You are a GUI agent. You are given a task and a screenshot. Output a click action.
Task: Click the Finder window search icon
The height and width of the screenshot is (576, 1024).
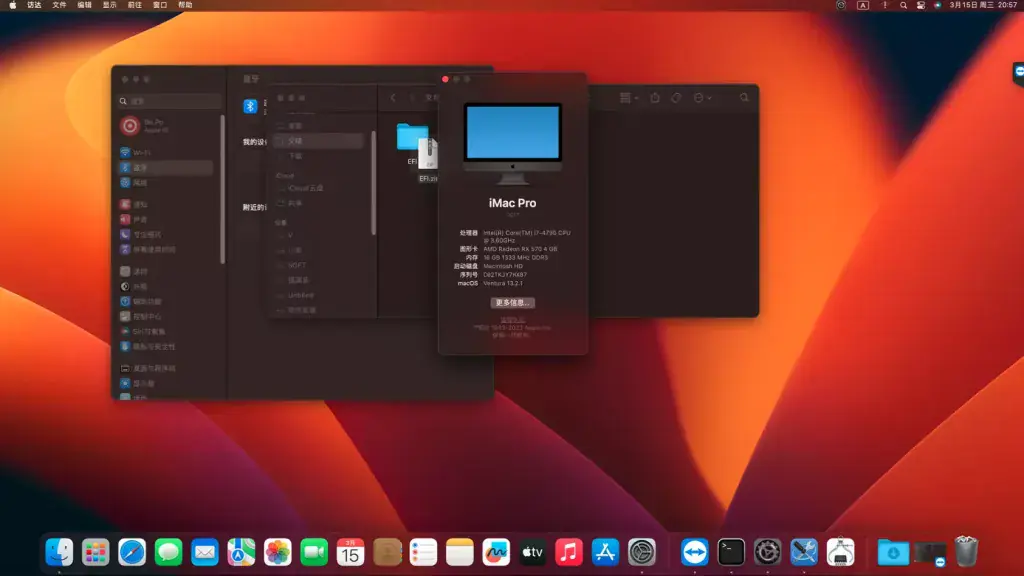pos(744,98)
